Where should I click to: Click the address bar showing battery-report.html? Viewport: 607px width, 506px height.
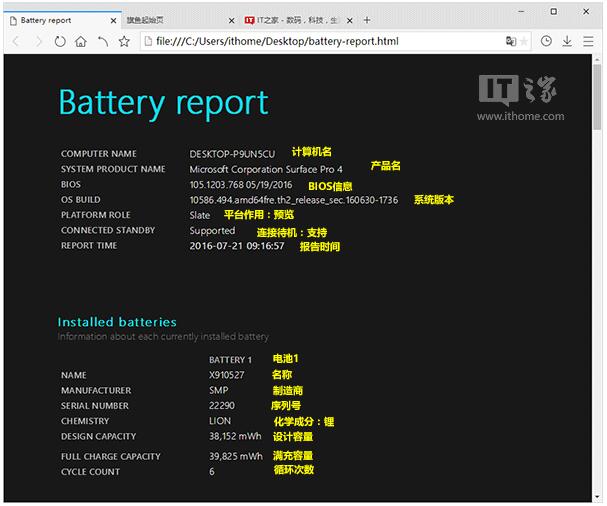(x=320, y=41)
